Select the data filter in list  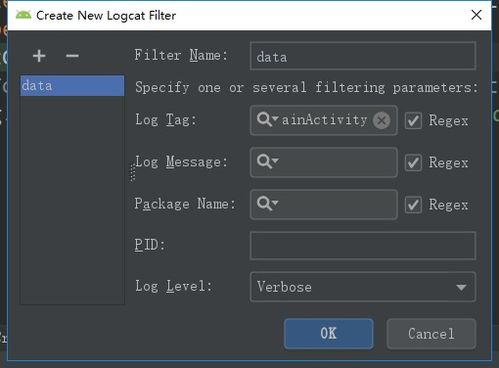click(72, 86)
